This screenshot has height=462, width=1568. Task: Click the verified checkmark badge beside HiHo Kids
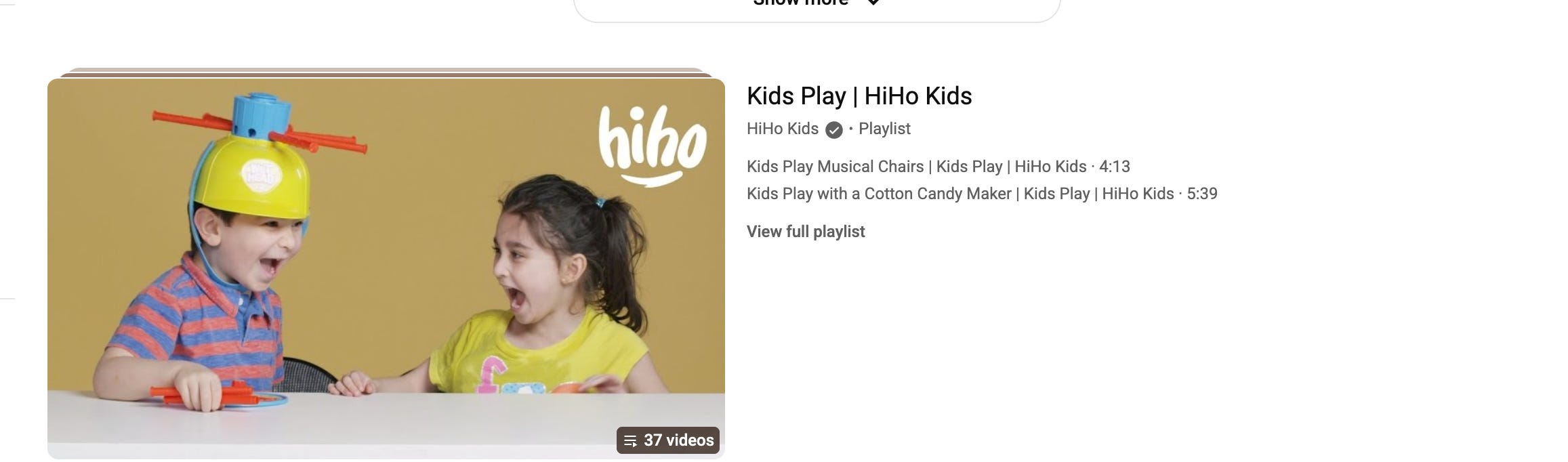(834, 129)
